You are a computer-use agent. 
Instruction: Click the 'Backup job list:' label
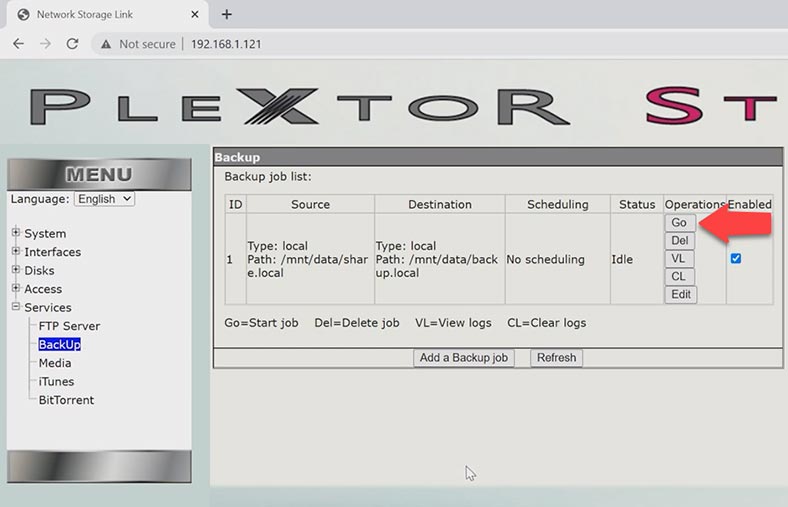[x=268, y=177]
